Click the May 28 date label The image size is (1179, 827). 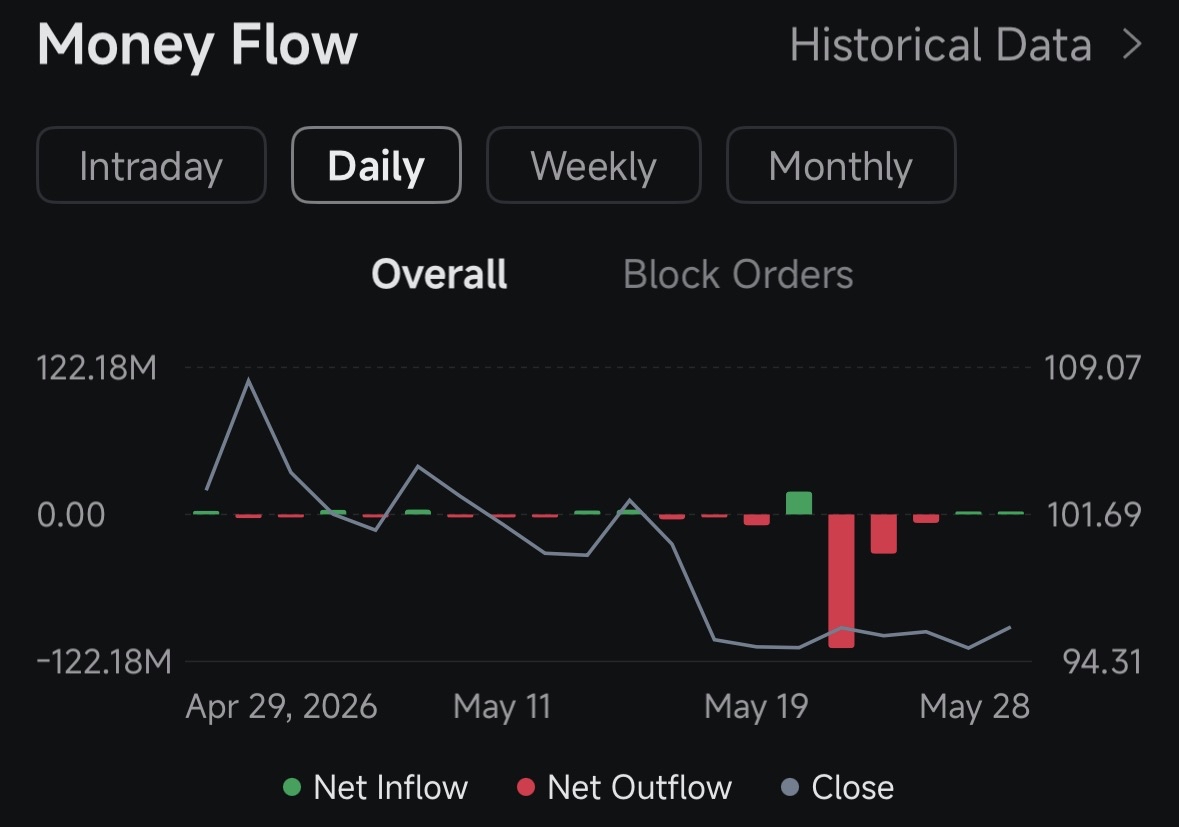point(974,707)
